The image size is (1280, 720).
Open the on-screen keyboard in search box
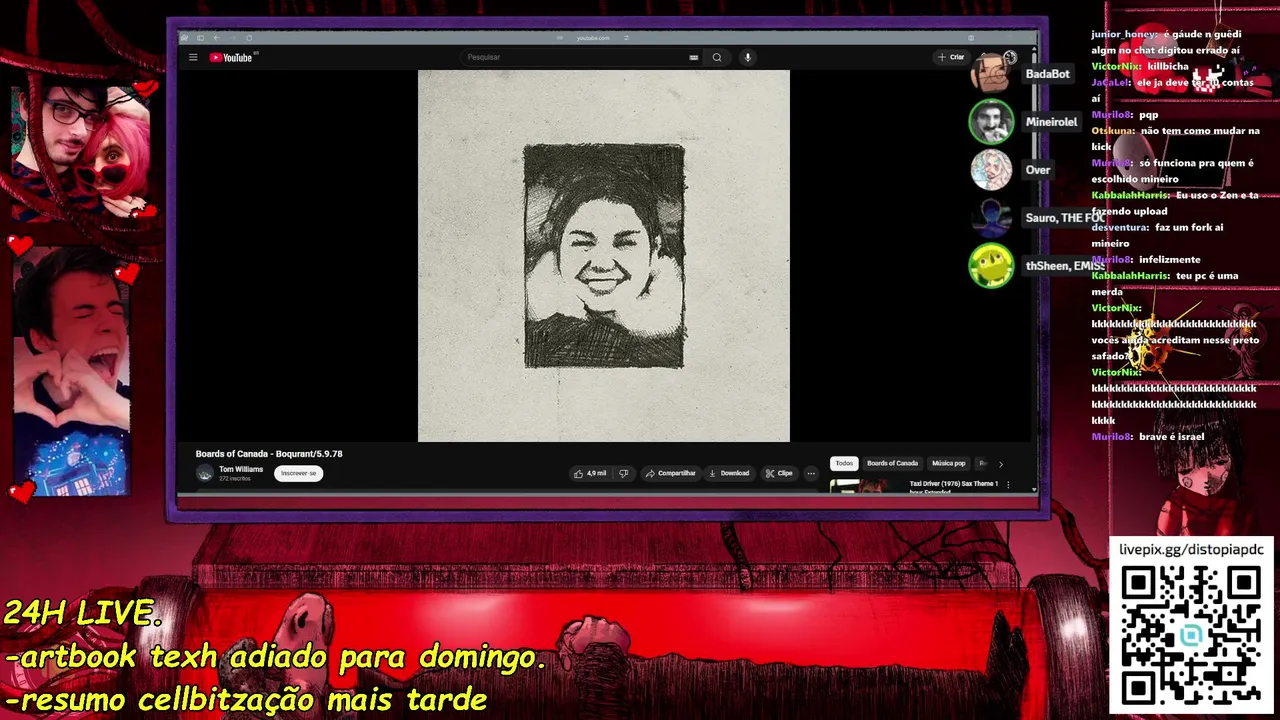[693, 57]
